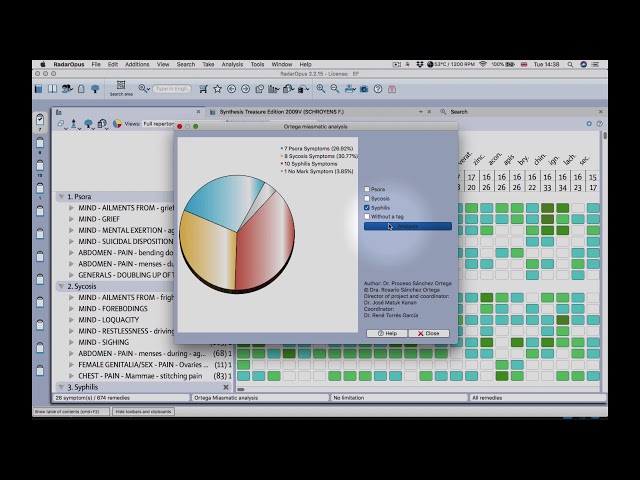640x480 pixels.
Task: Open the book icon in main toolbar
Action: 39,89
